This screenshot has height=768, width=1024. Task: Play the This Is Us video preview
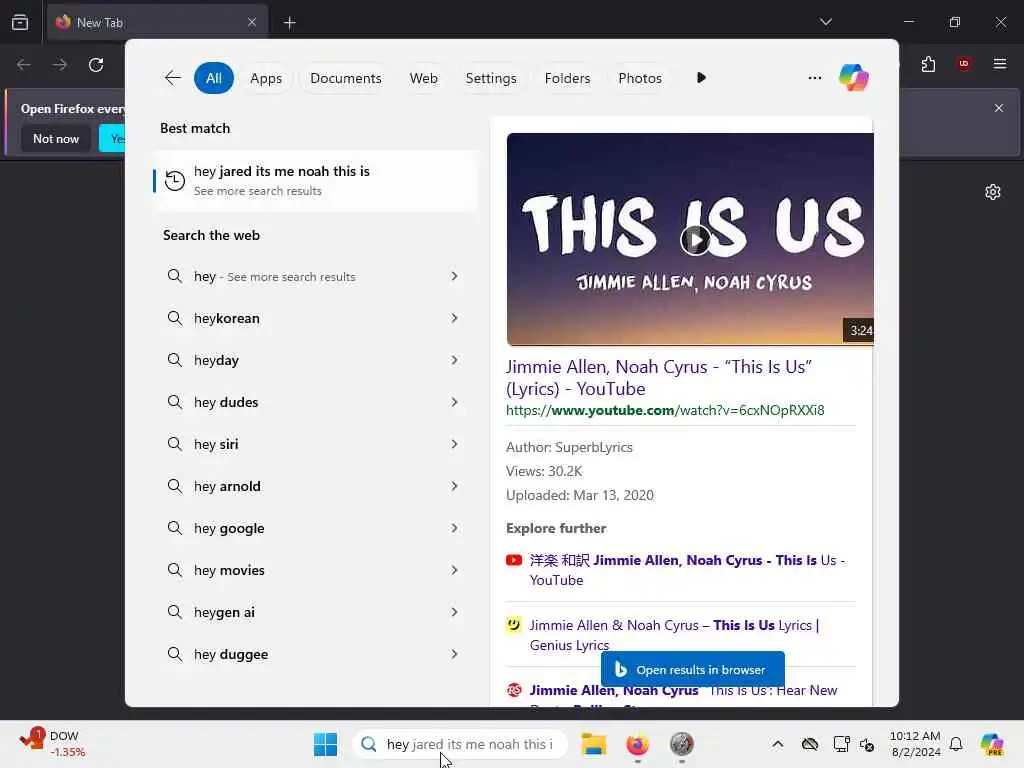pyautogui.click(x=695, y=240)
